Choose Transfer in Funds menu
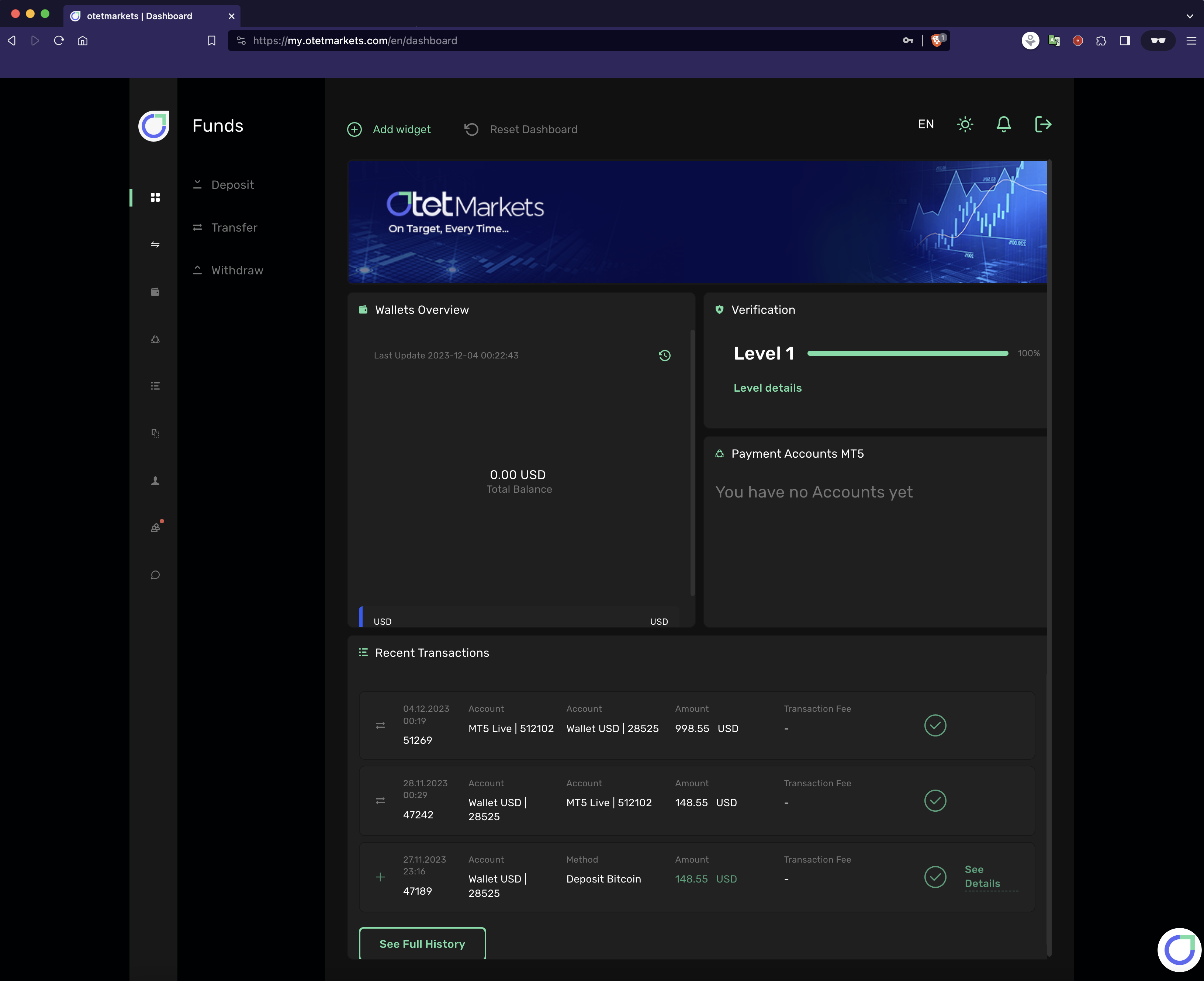The image size is (1204, 981). point(234,228)
